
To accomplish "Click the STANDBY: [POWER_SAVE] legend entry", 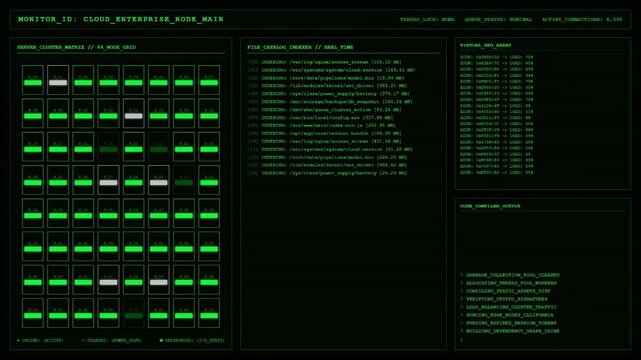I will pyautogui.click(x=111, y=340).
